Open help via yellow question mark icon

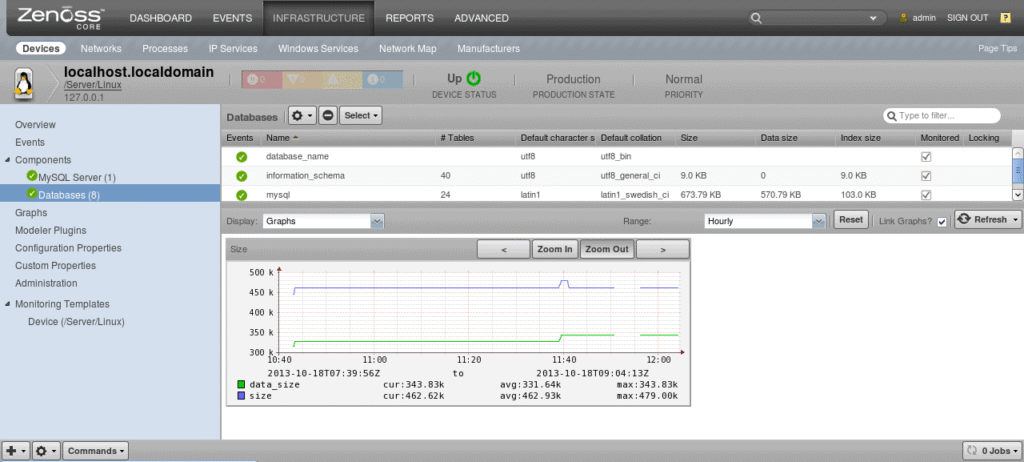(1005, 18)
